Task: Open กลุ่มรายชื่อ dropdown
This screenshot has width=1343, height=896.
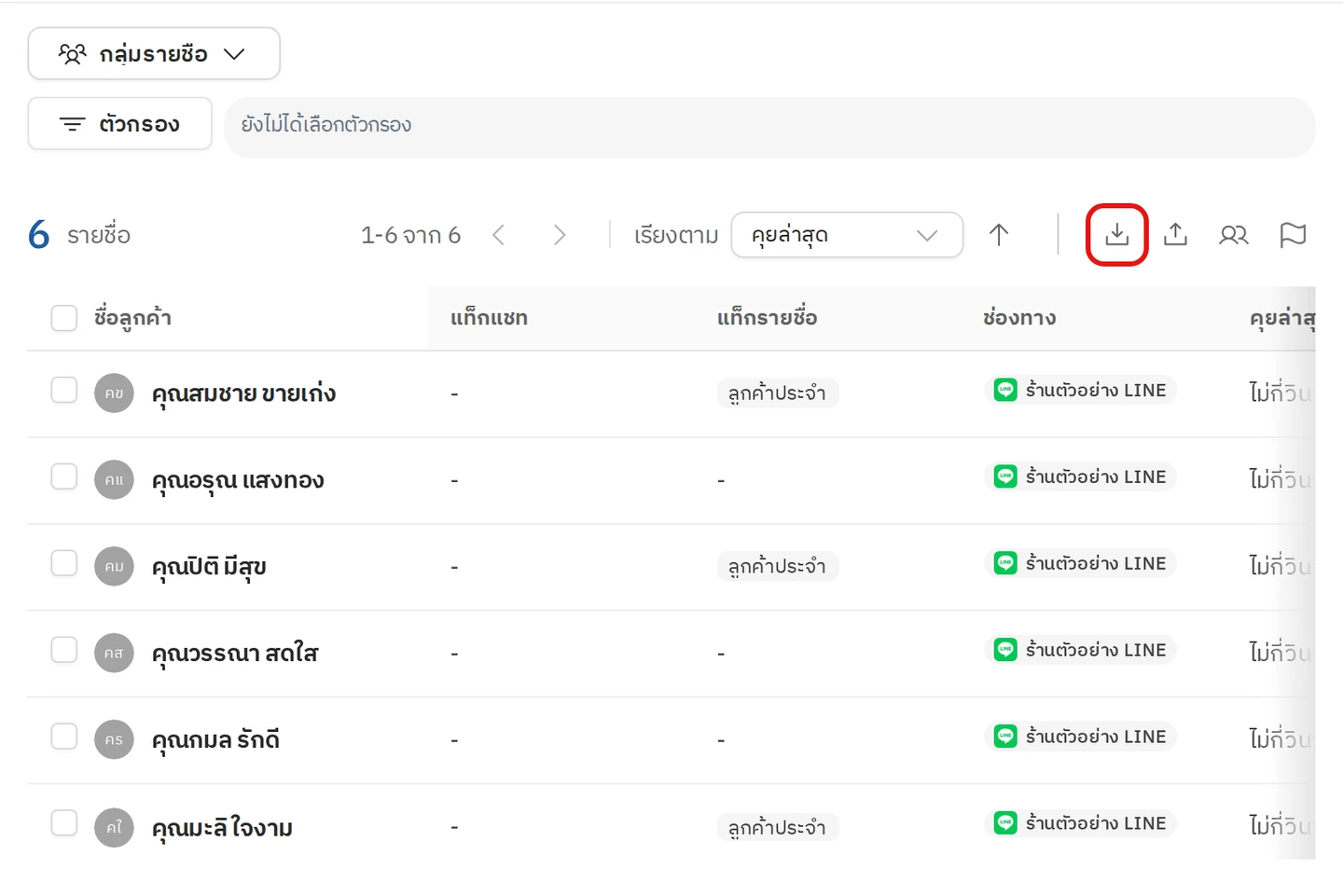Action: 154,53
